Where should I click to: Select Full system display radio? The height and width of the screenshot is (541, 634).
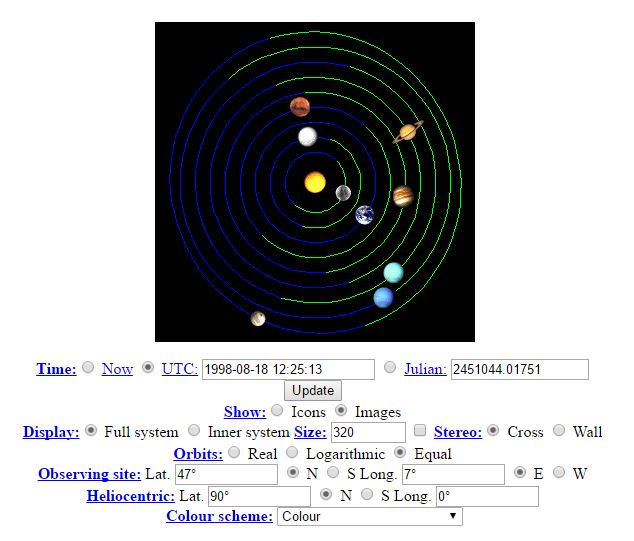point(91,430)
